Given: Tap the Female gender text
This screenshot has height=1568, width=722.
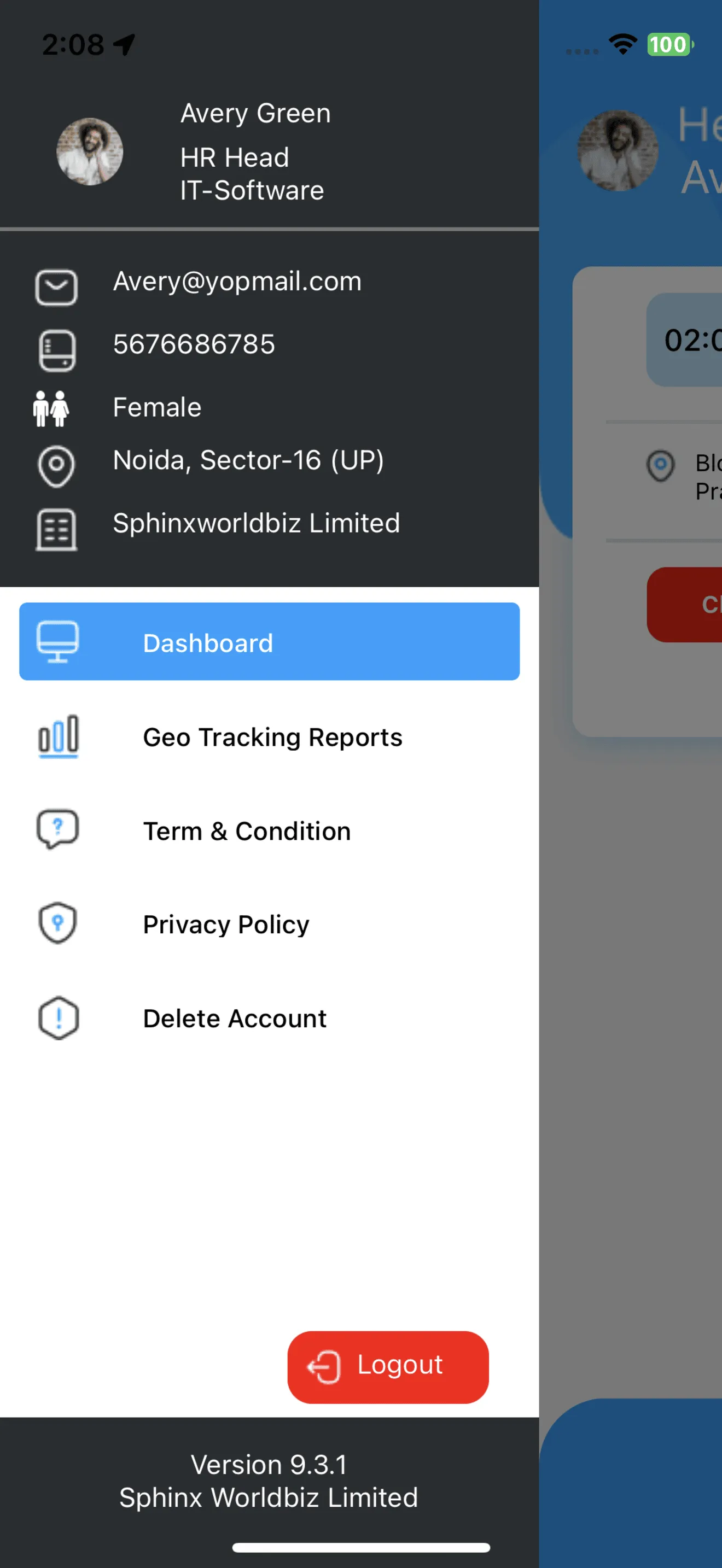Looking at the screenshot, I should click(157, 407).
